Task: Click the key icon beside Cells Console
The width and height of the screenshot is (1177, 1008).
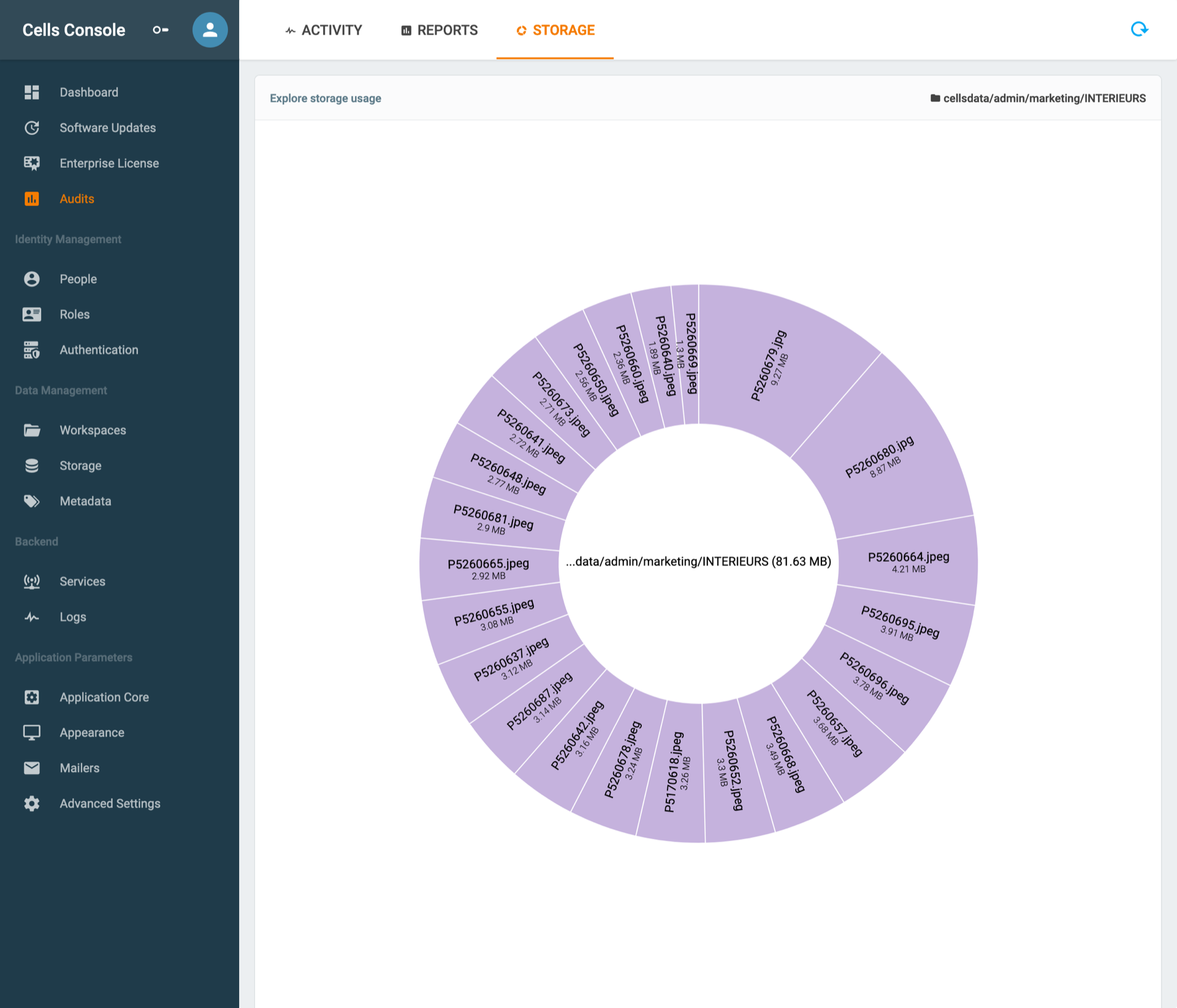Action: pos(161,29)
